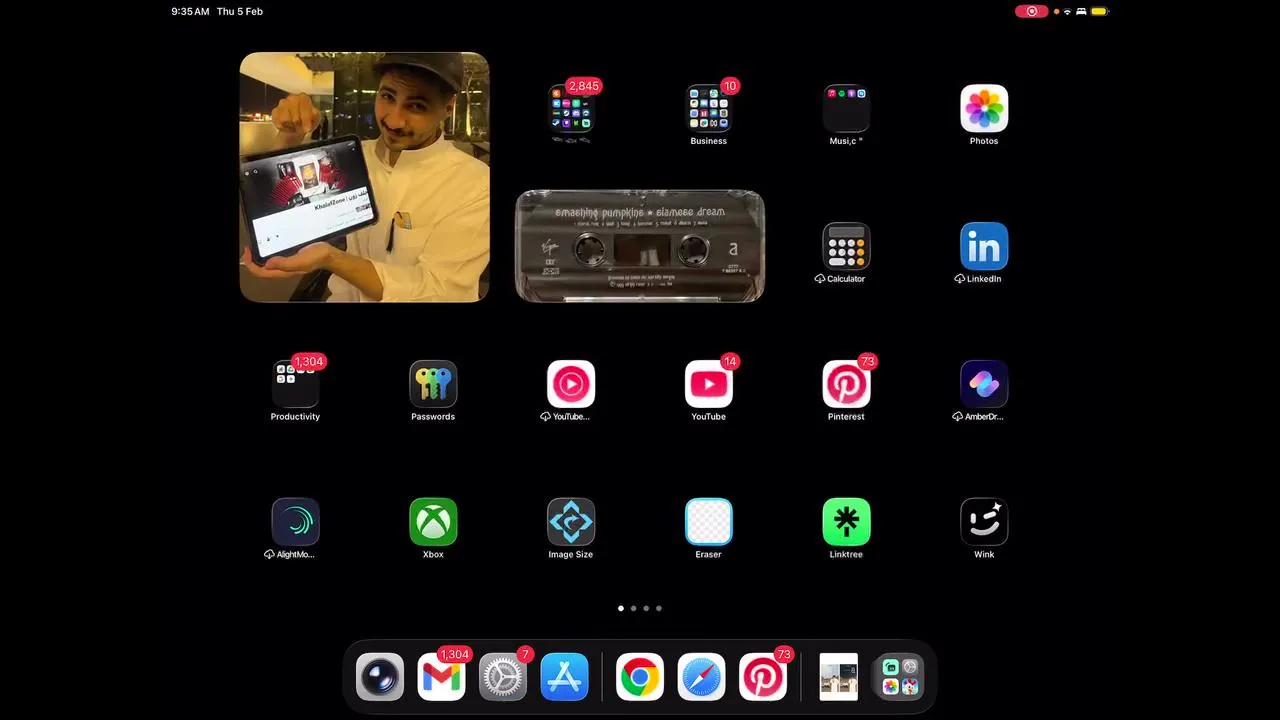Open the App Library in dock
1280x720 pixels.
899,677
